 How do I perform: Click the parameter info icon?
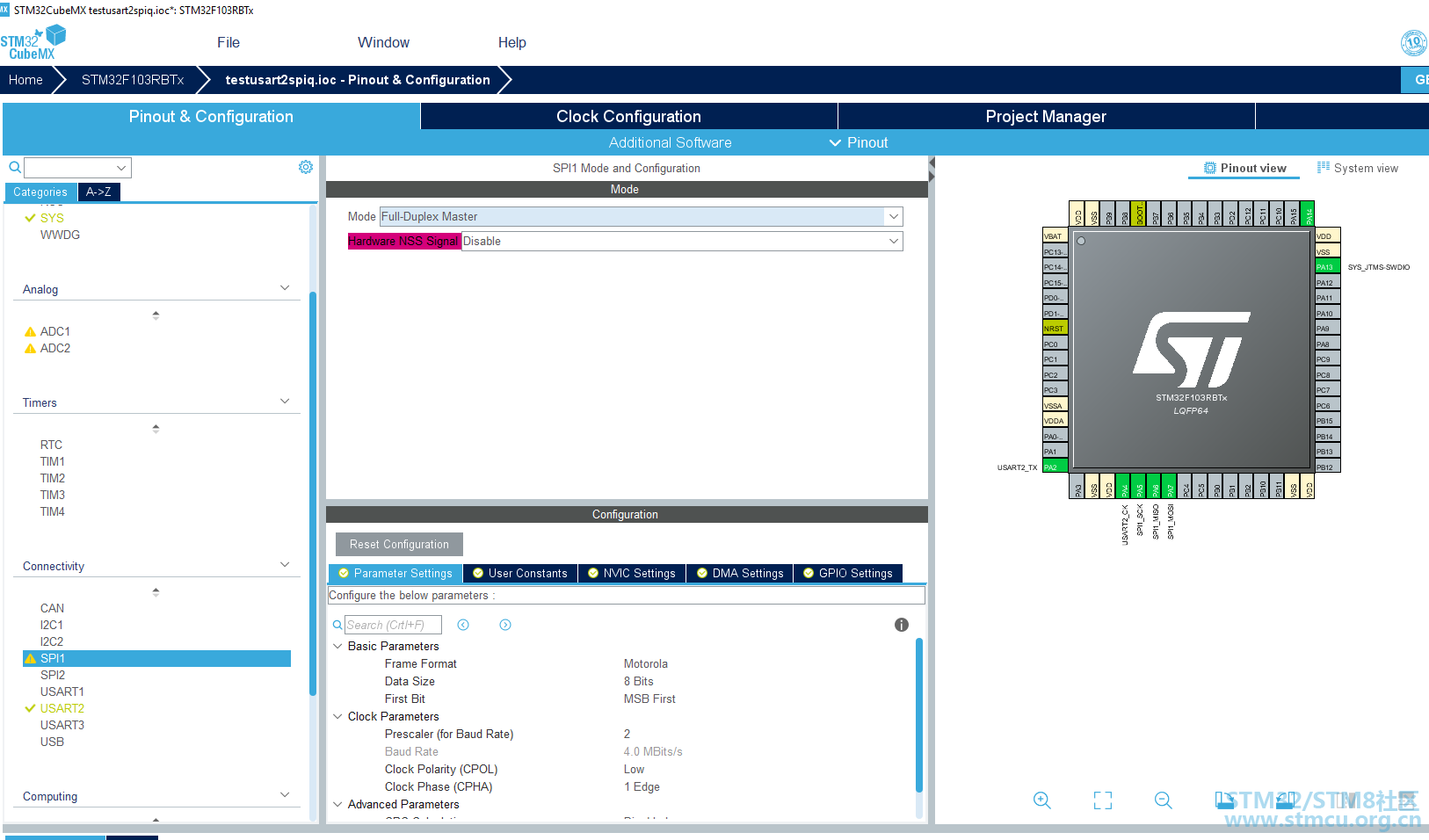tap(902, 625)
